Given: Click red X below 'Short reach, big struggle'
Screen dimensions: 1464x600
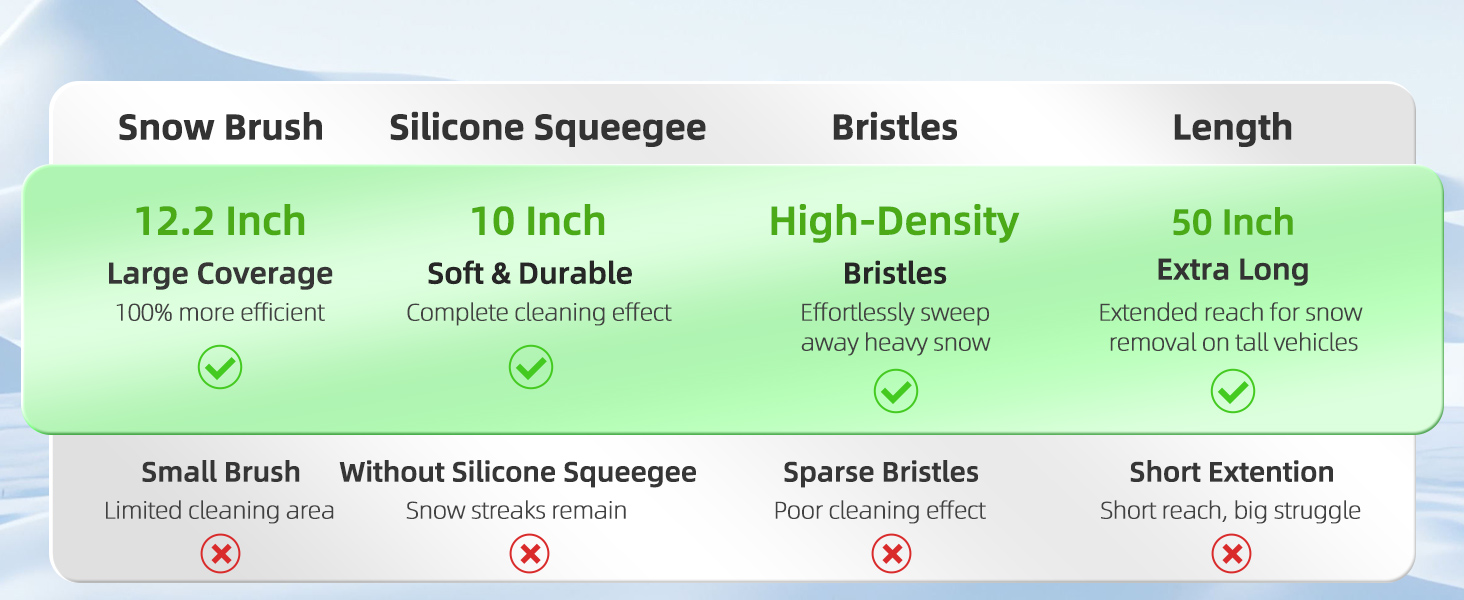Looking at the screenshot, I should pyautogui.click(x=1232, y=553).
